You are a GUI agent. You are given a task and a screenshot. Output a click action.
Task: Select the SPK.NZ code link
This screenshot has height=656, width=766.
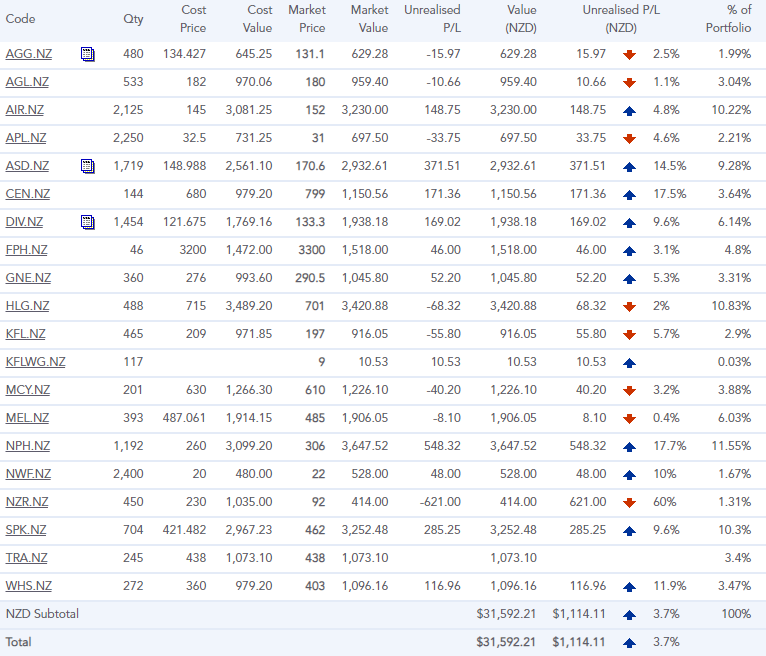pyautogui.click(x=27, y=530)
